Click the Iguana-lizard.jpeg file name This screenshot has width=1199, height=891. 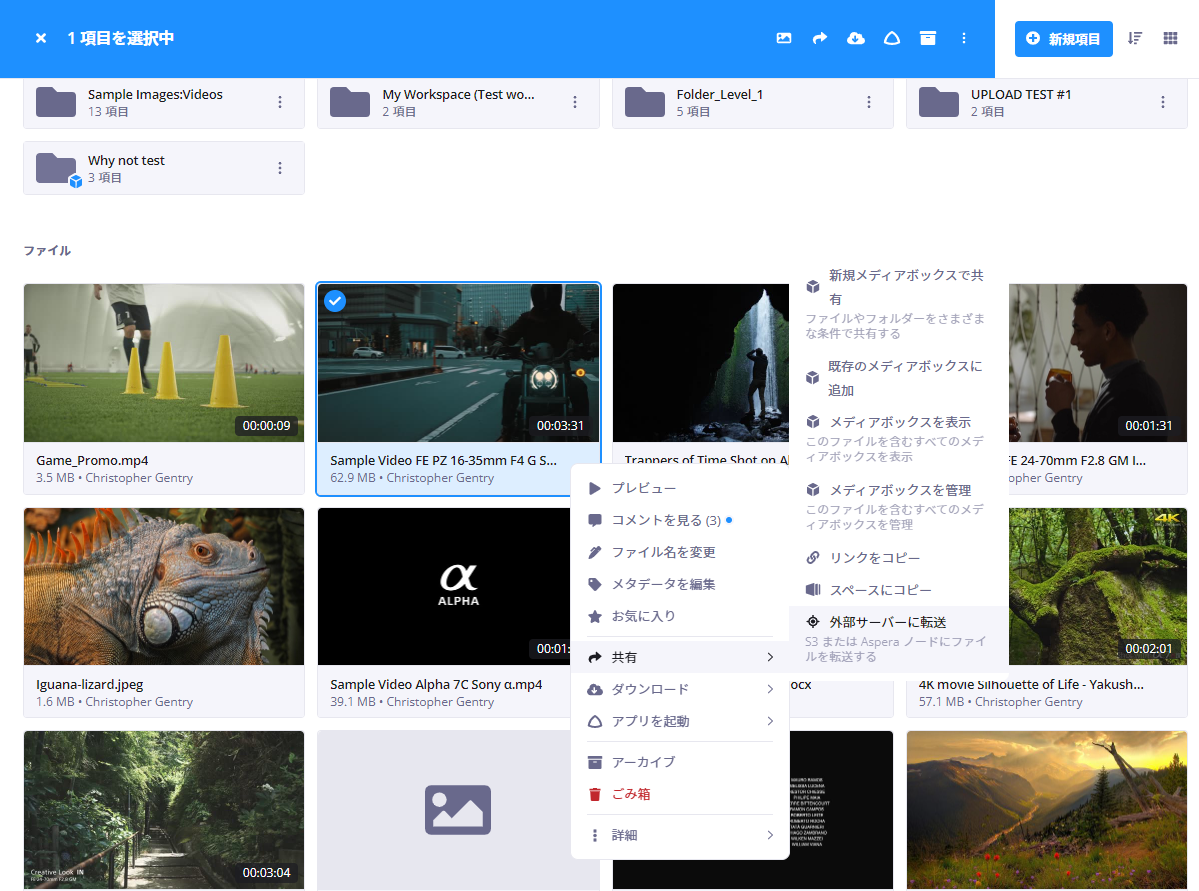89,685
